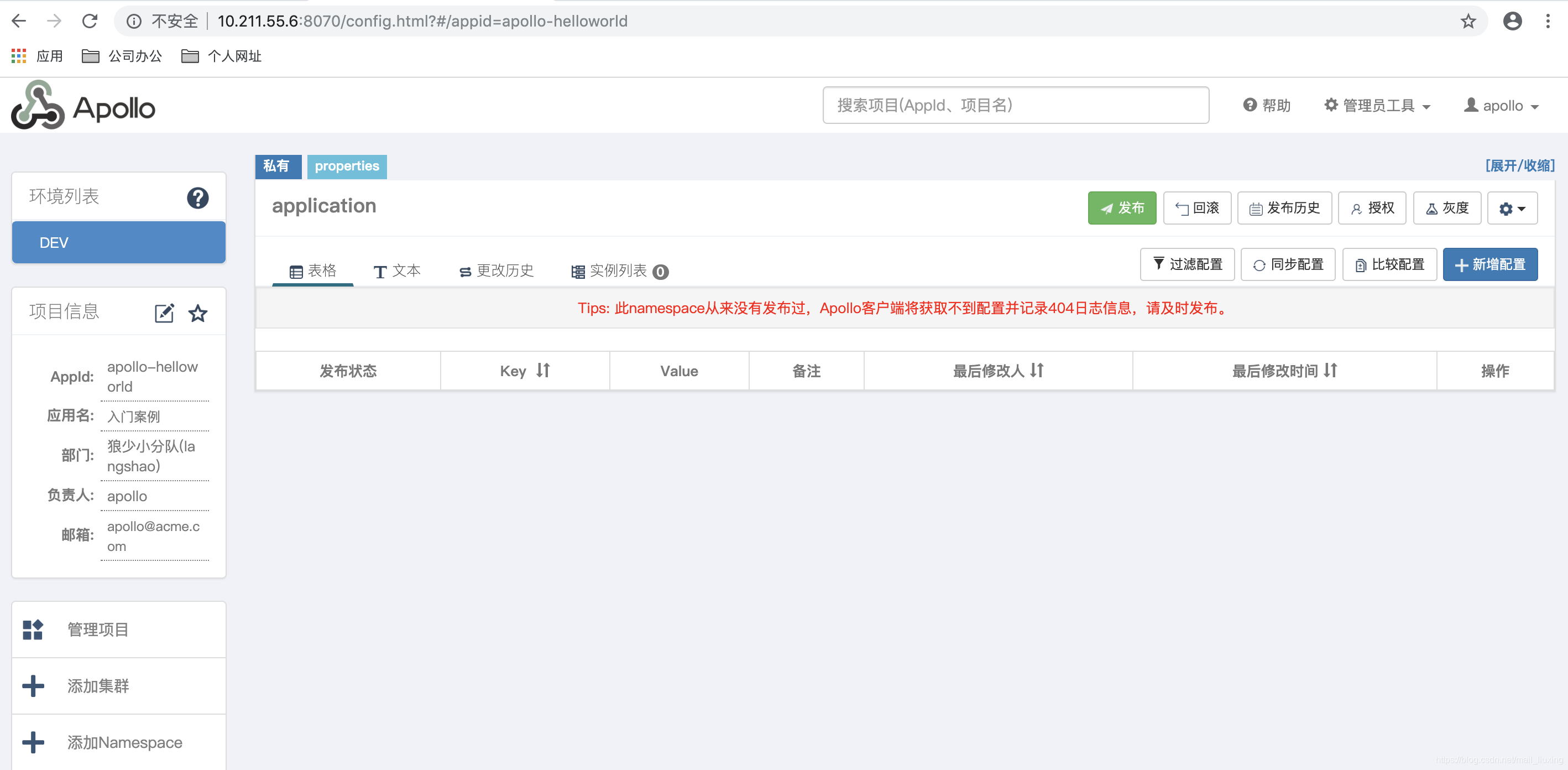1568x770 pixels.
Task: Expand the 管理员工具 menu
Action: pos(1377,106)
